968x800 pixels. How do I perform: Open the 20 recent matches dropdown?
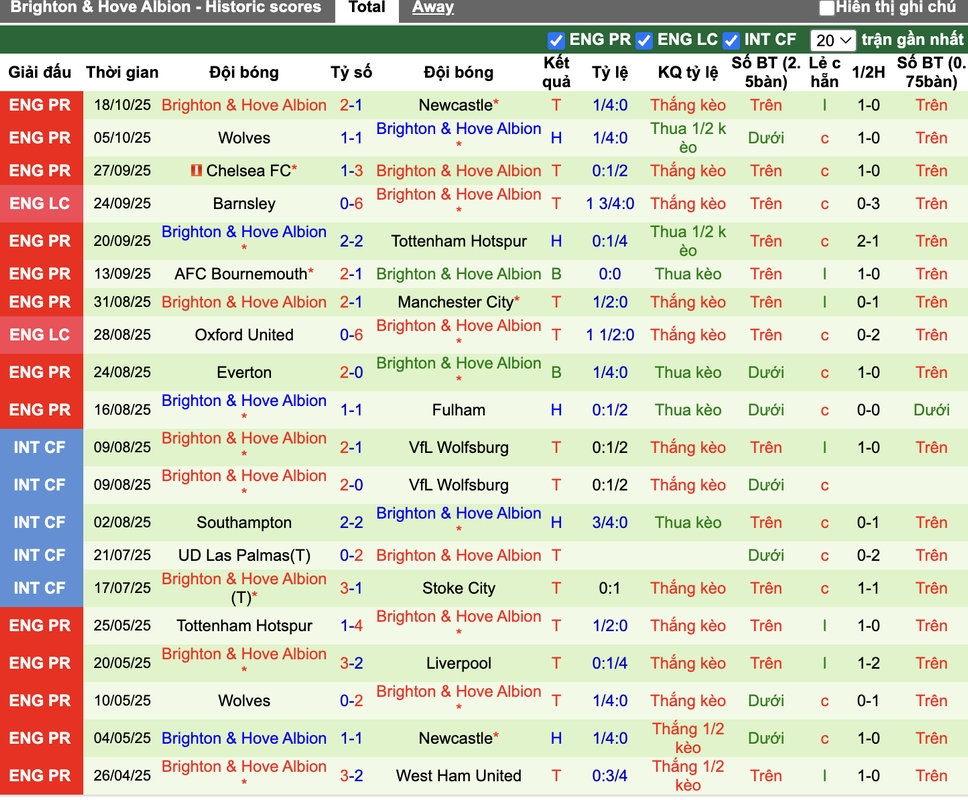(x=833, y=41)
